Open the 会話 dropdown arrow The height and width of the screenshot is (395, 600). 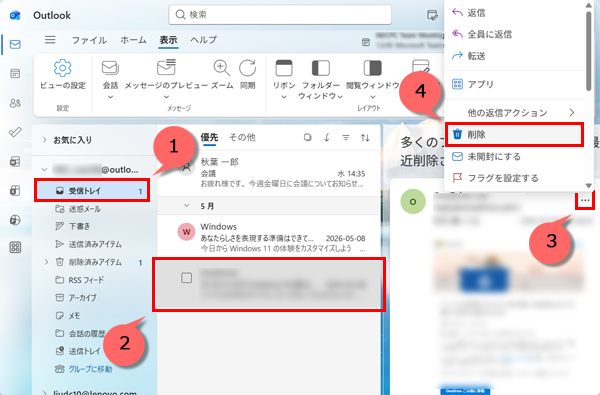[x=110, y=97]
